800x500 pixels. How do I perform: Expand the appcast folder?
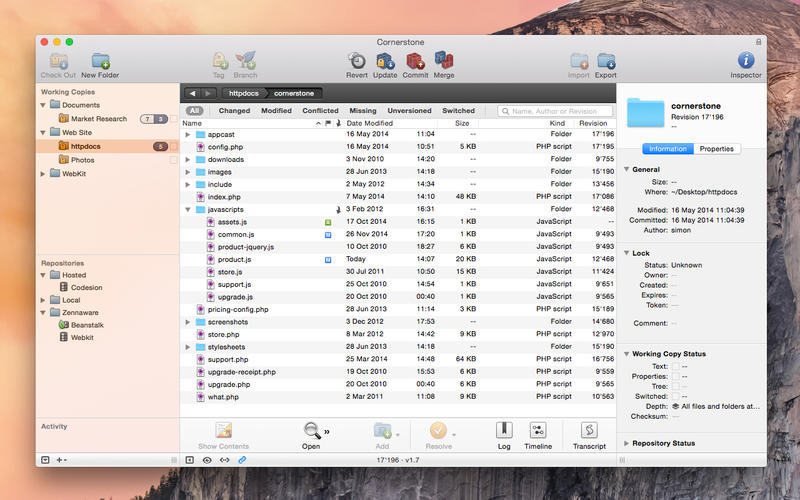[188, 135]
